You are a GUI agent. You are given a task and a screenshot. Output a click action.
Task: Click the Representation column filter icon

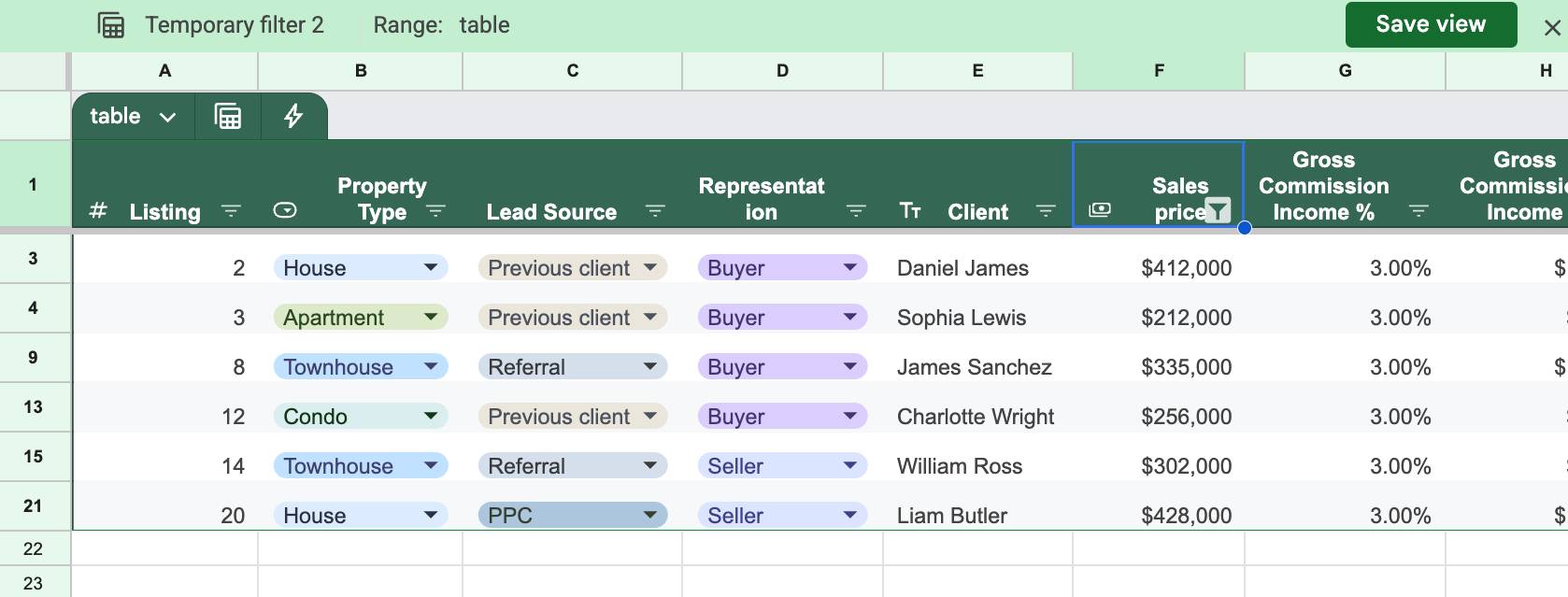coord(855,212)
